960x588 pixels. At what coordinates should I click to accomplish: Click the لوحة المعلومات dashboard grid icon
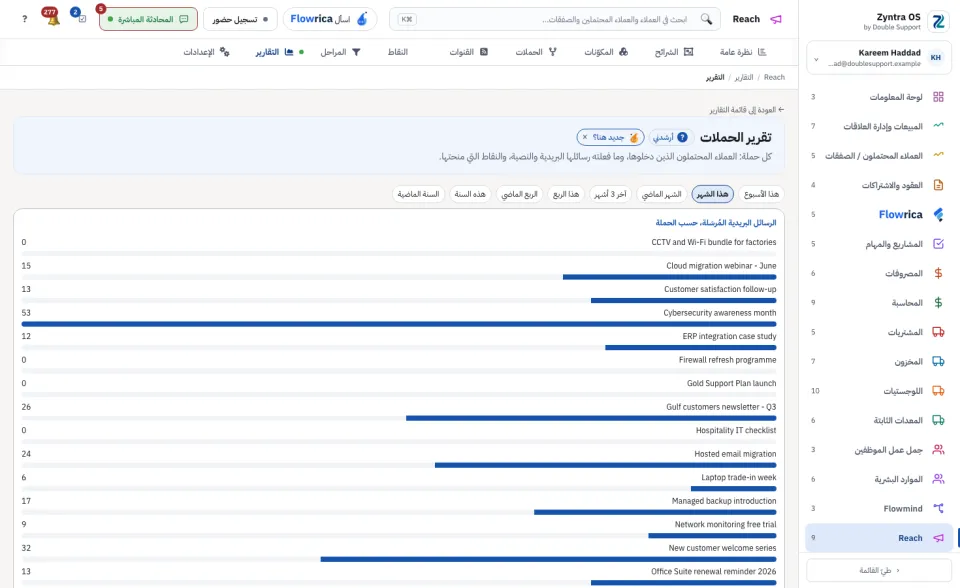click(938, 97)
